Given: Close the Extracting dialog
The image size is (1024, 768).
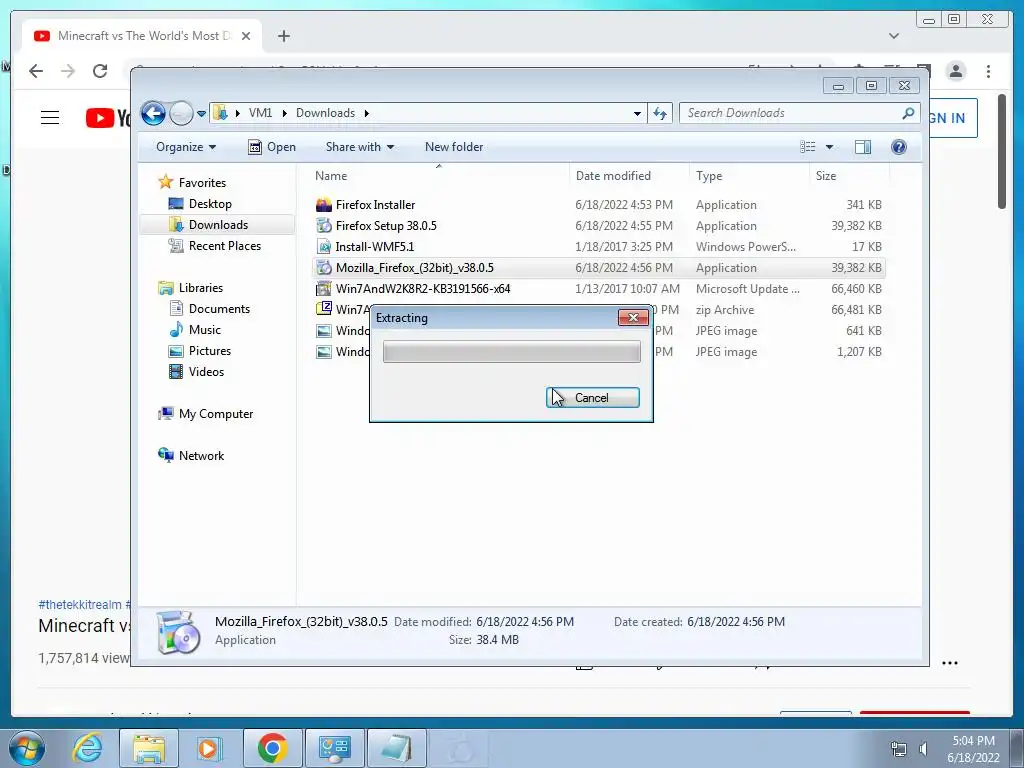Looking at the screenshot, I should click(633, 317).
